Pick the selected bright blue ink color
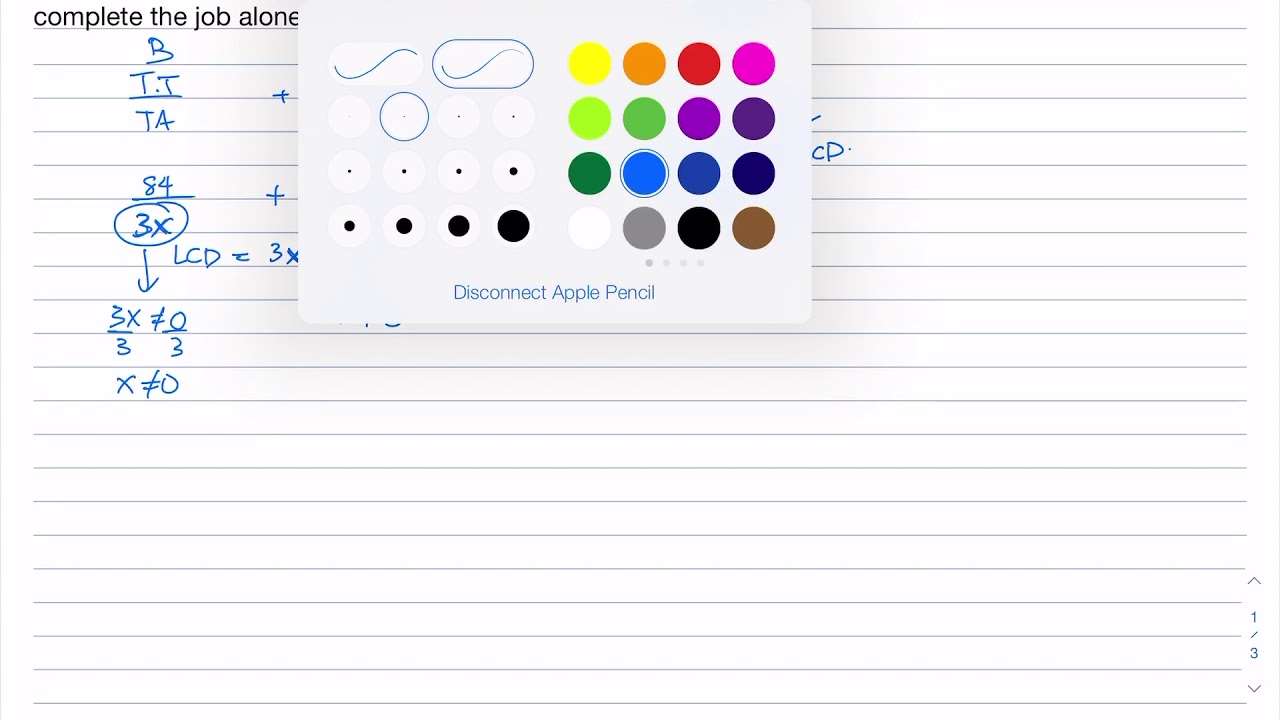This screenshot has width=1280, height=720. 644,174
